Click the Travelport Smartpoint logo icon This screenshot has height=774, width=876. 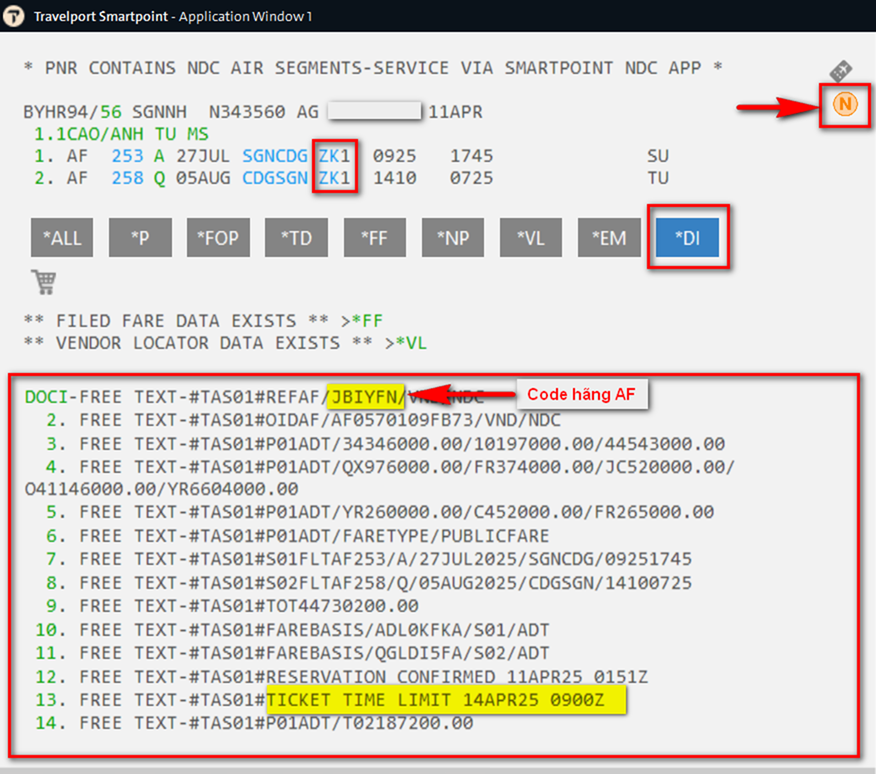(x=13, y=16)
